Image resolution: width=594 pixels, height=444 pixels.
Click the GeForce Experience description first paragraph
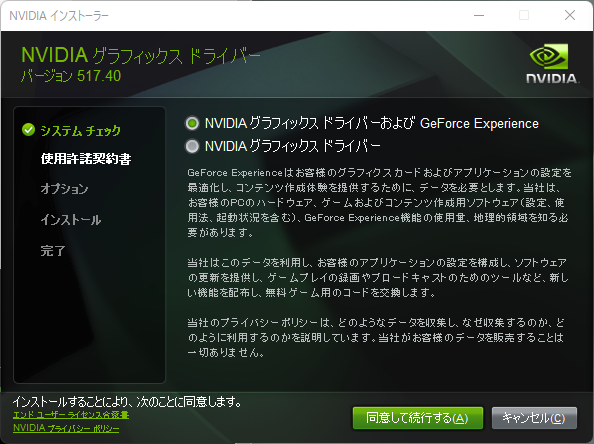click(379, 203)
